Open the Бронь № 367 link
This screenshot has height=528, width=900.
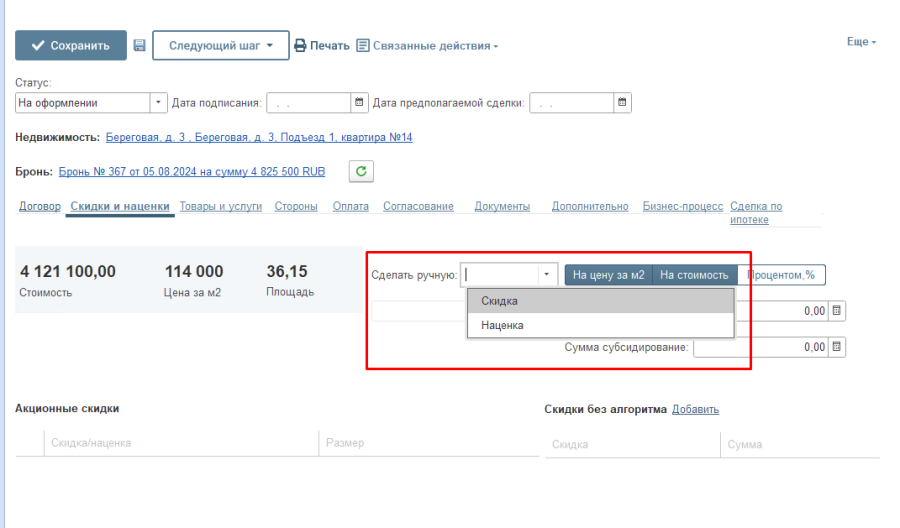pos(191,172)
